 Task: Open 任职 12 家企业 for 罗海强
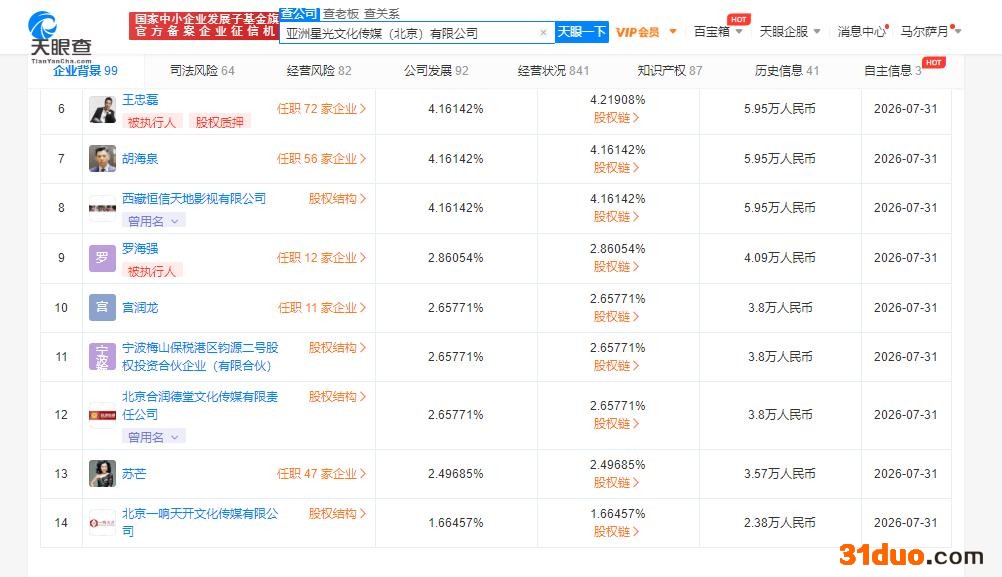click(321, 258)
